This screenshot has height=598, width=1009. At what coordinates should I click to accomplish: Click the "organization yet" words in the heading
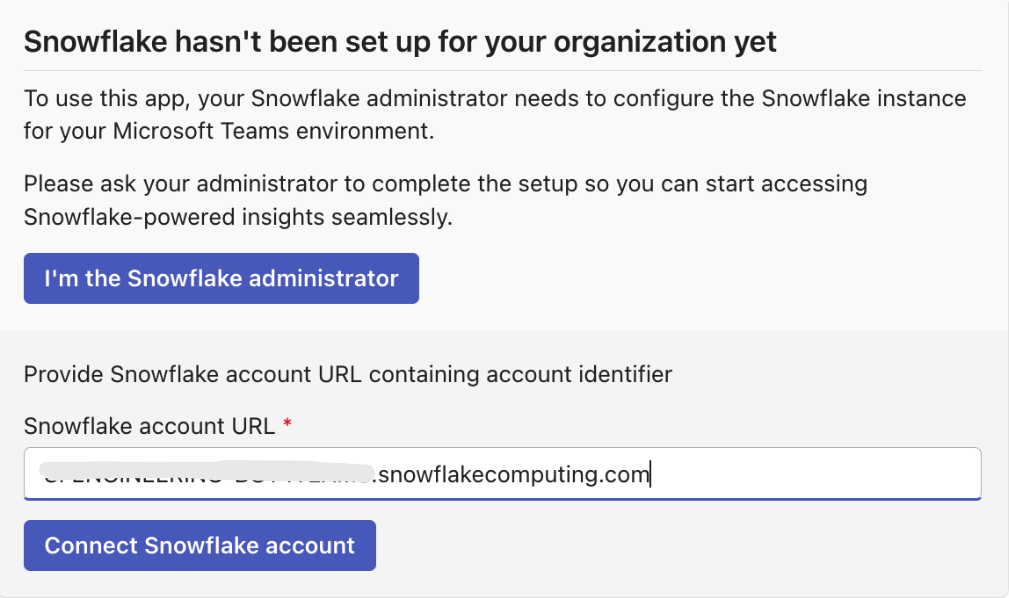(665, 42)
